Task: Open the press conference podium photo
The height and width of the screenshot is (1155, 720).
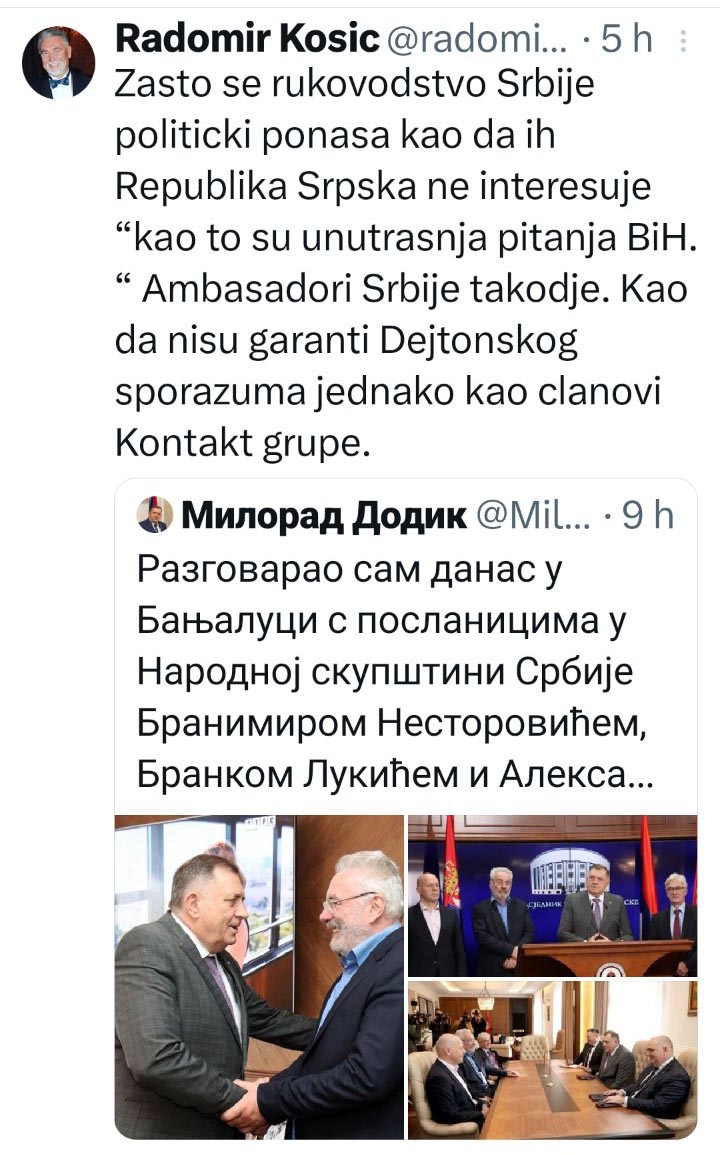Action: (553, 896)
